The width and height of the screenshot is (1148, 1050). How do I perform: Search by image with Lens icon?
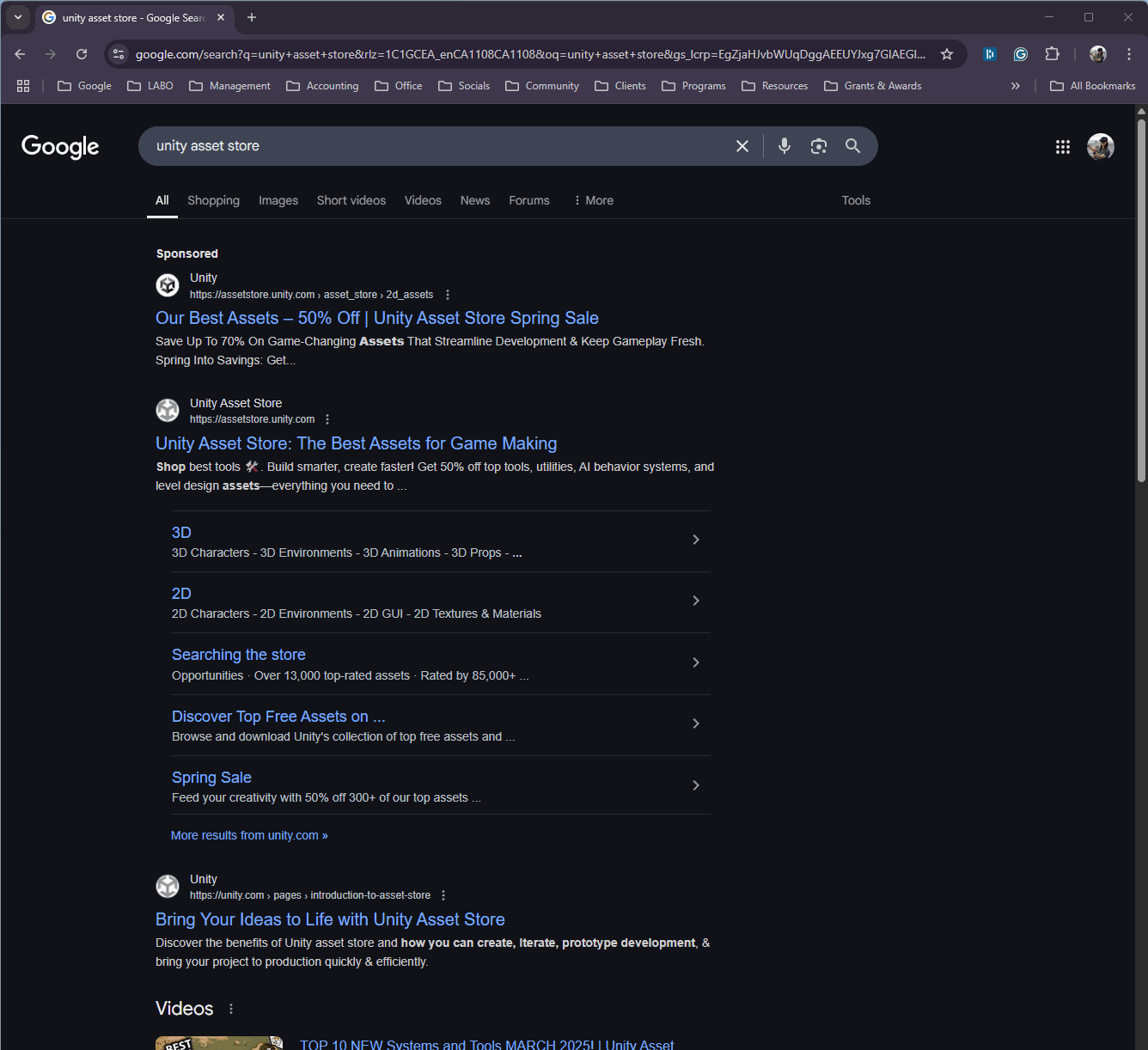819,146
